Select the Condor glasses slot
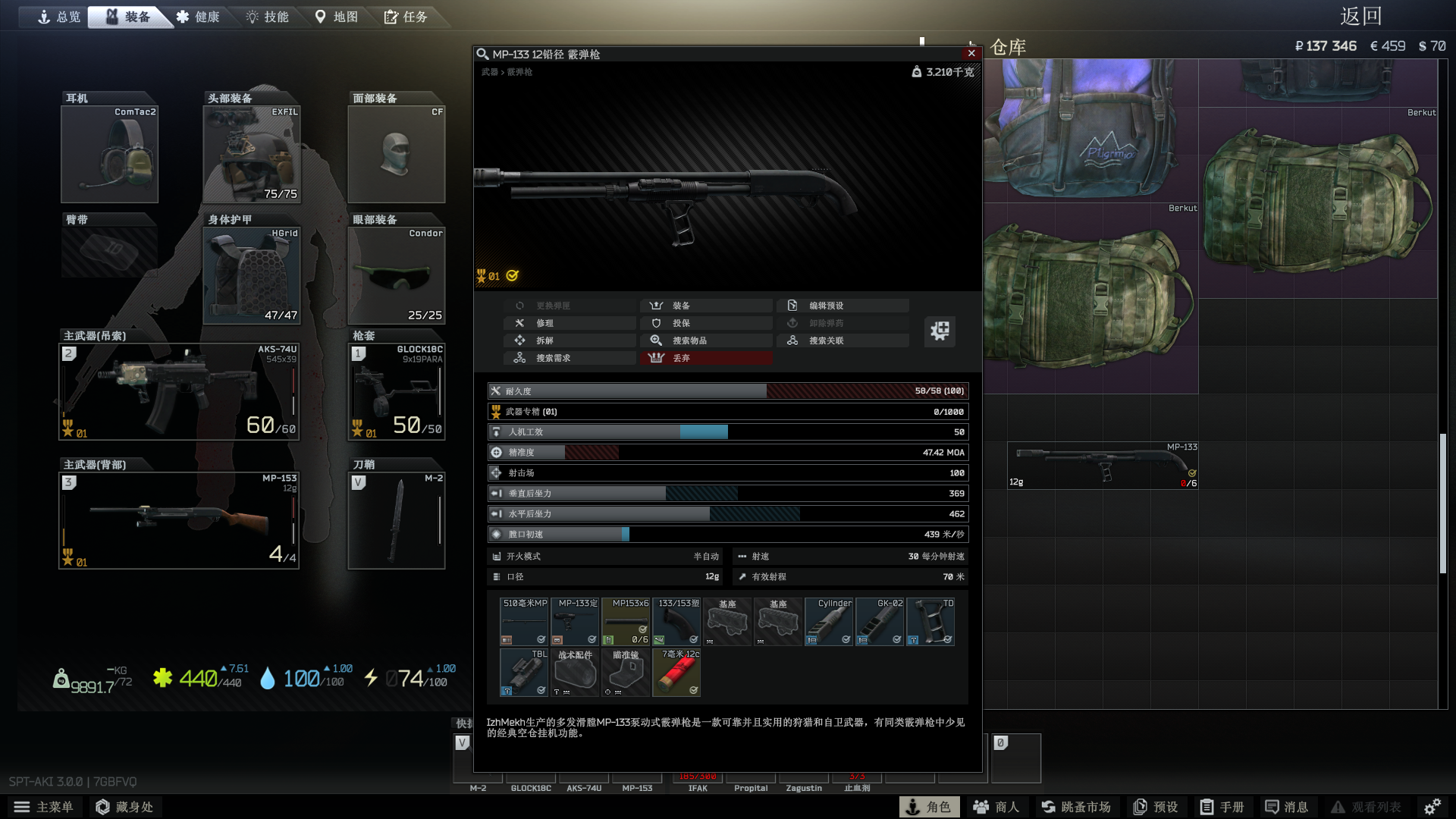This screenshot has width=1456, height=819. 397,275
